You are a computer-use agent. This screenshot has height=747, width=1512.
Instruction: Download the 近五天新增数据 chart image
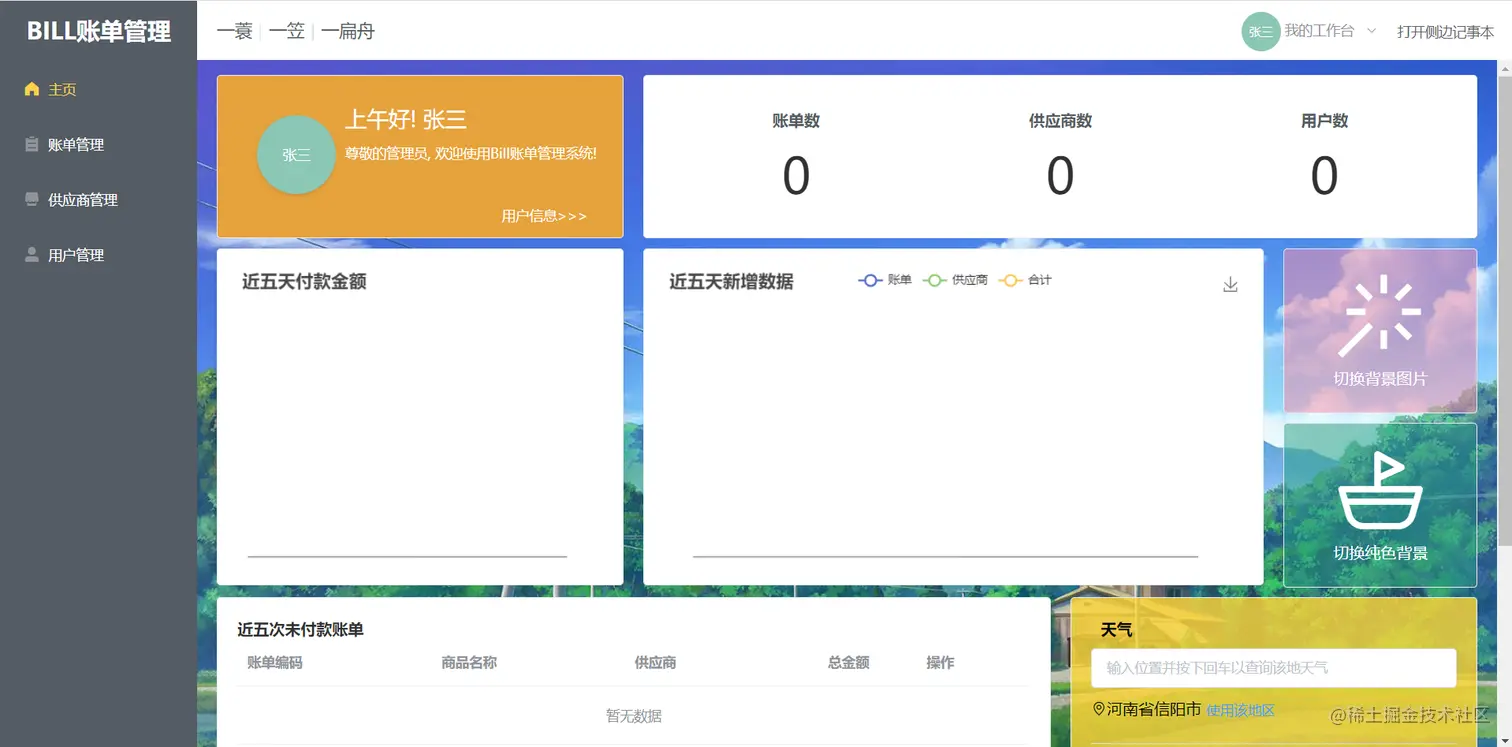pyautogui.click(x=1230, y=285)
